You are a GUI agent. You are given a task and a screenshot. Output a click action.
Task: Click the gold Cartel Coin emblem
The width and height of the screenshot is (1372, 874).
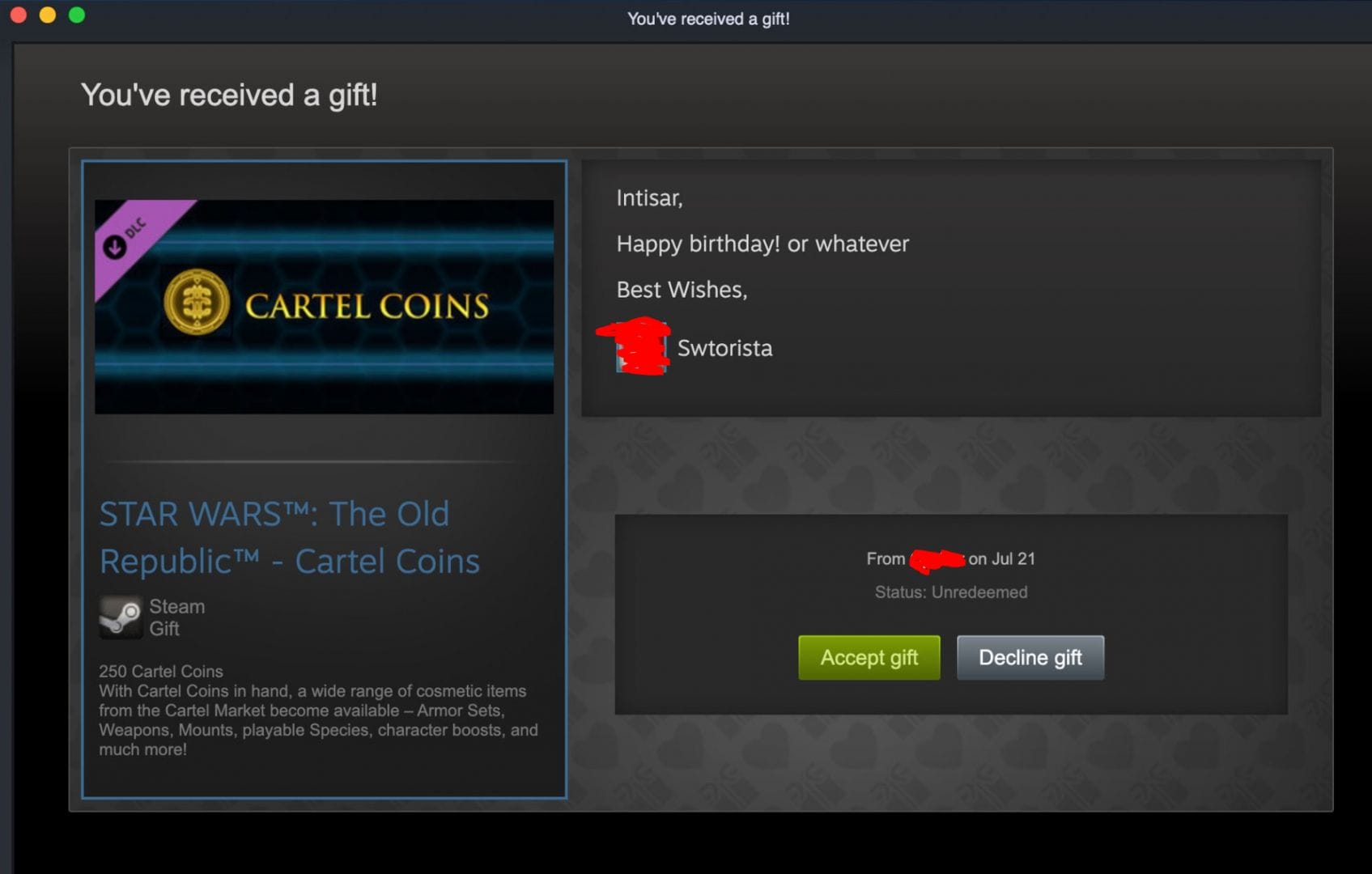[x=197, y=303]
